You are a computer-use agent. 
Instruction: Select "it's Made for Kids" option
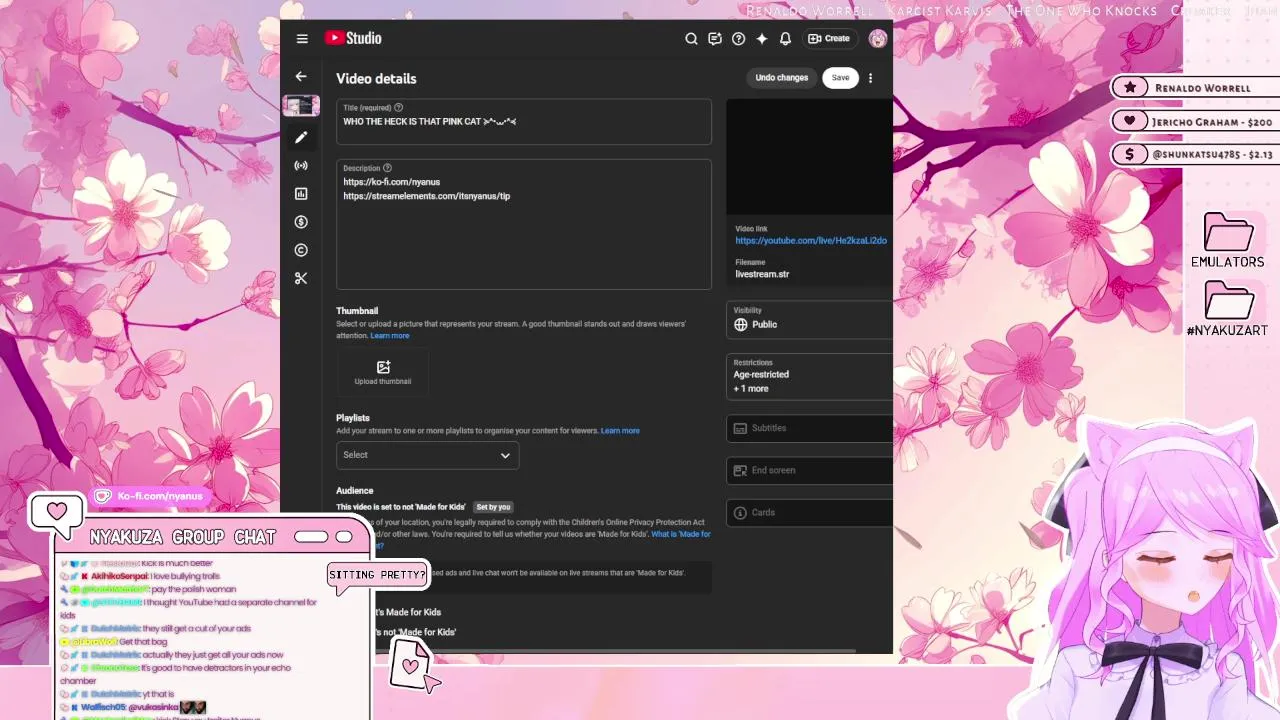click(x=408, y=612)
